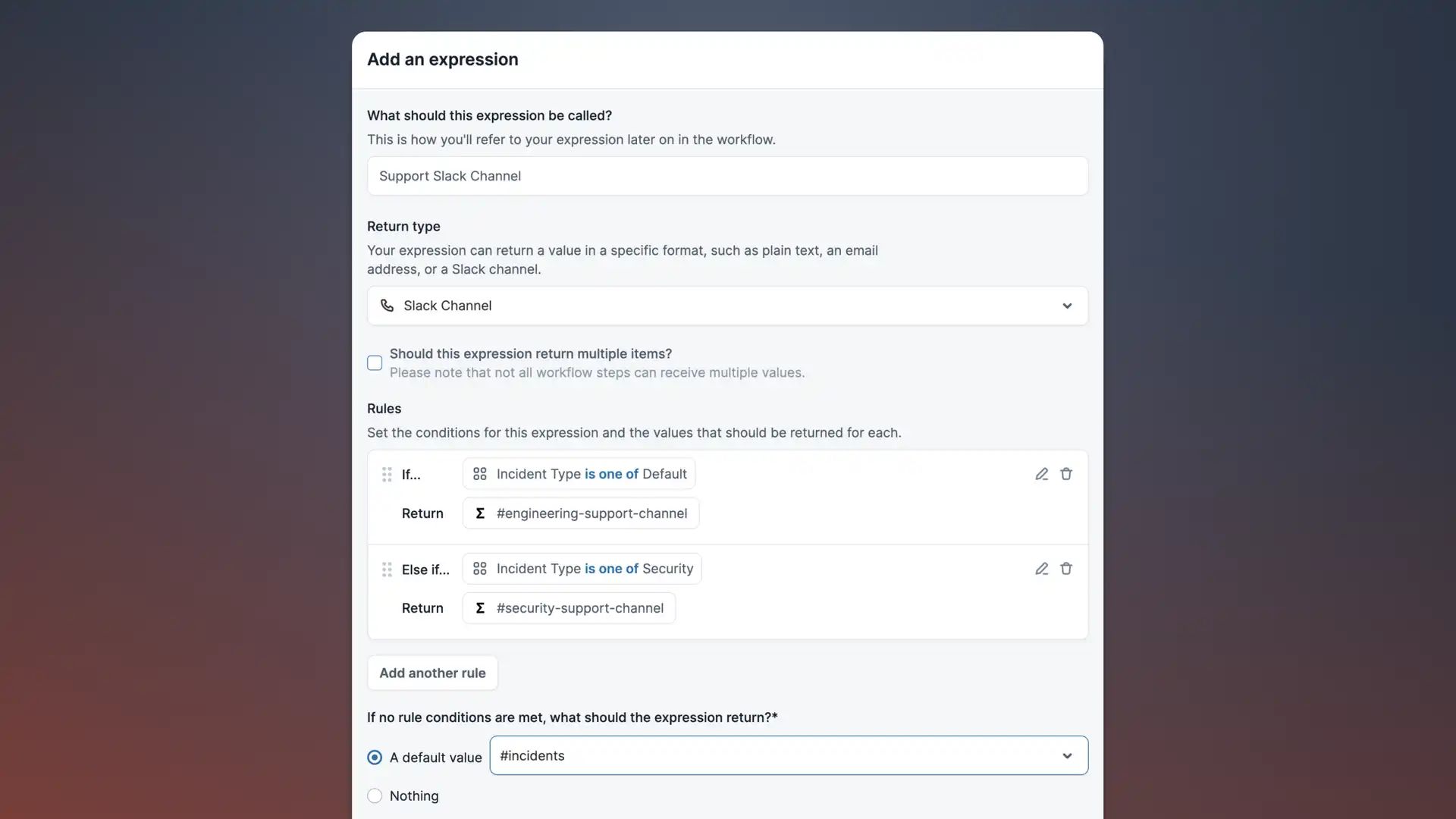Delete the Default incident type rule
This screenshot has height=819, width=1456.
pos(1065,474)
